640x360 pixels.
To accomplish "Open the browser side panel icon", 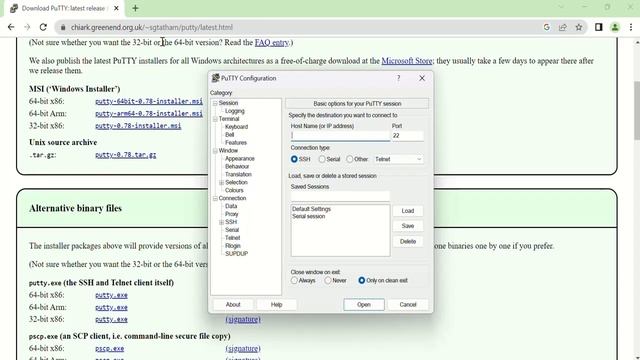I will pyautogui.click(x=598, y=27).
